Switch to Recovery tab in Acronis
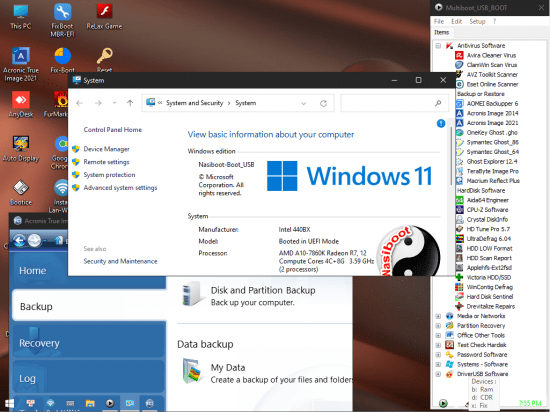Viewport: 550px width, 412px height. [x=89, y=341]
